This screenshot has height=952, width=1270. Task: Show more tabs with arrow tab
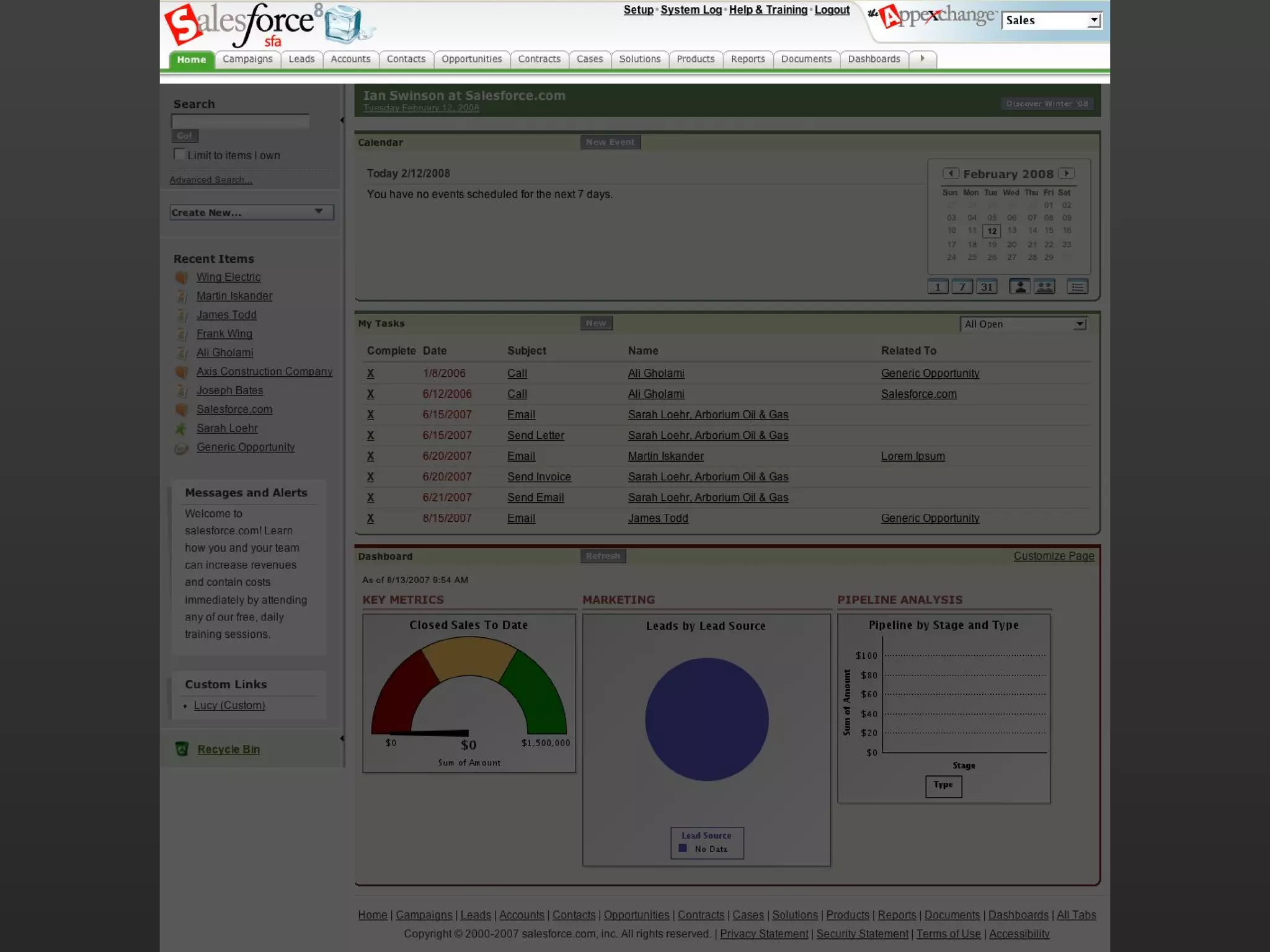922,59
